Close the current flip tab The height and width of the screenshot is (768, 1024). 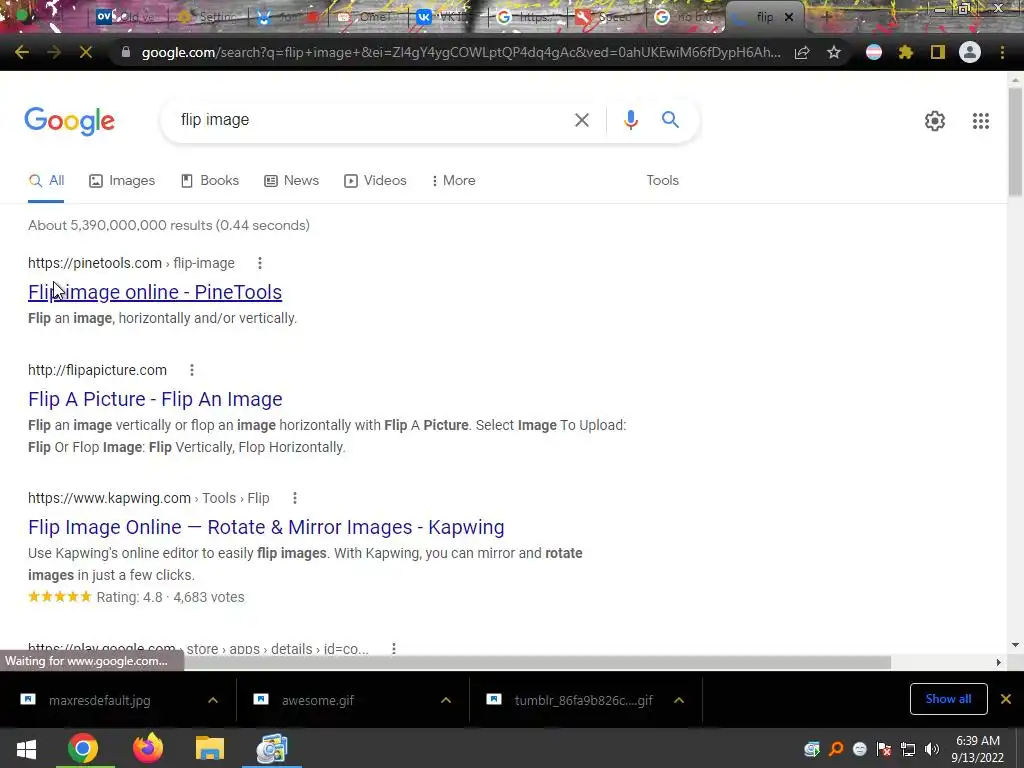789,18
